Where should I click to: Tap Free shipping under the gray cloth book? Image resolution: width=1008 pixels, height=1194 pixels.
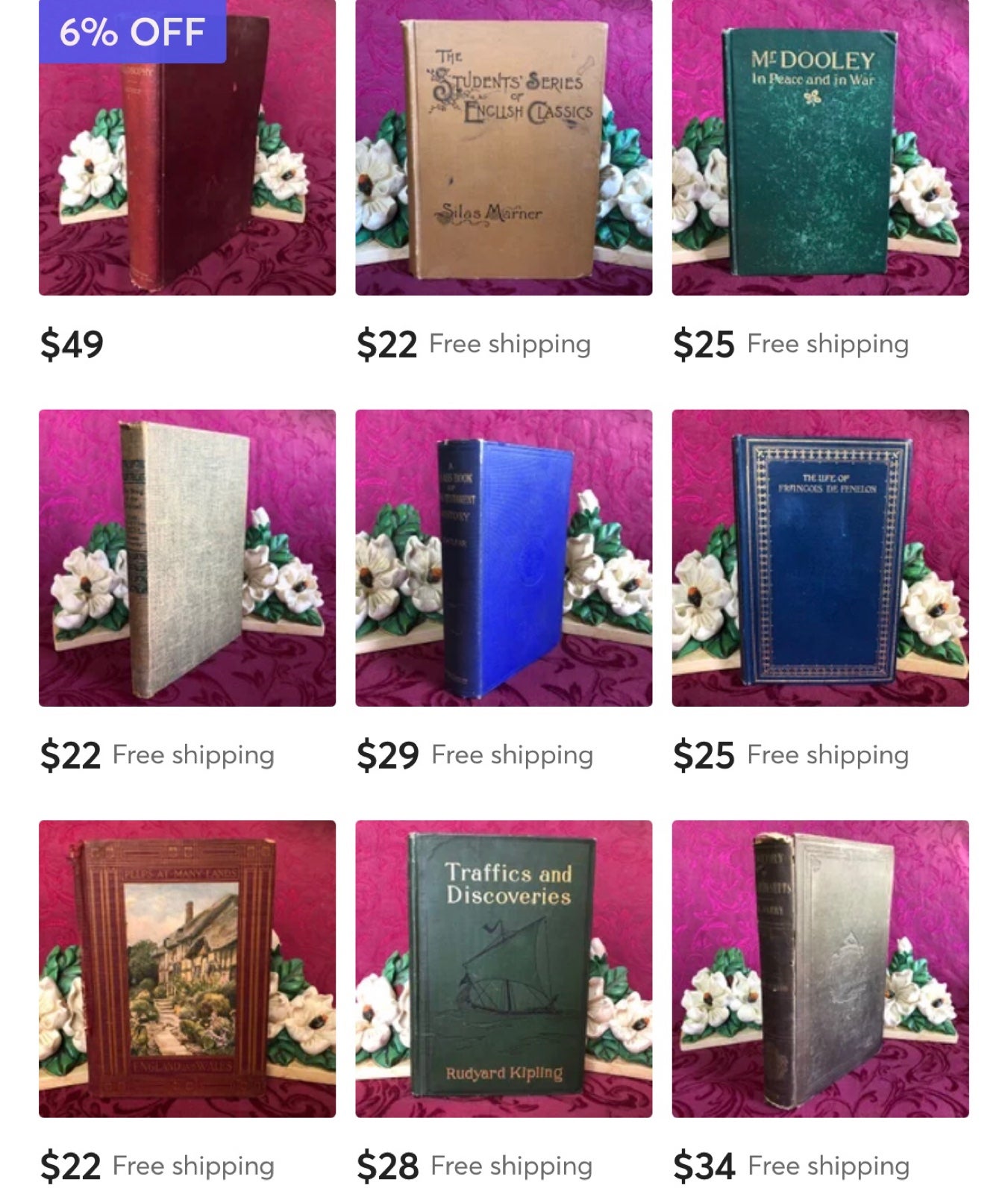(193, 755)
